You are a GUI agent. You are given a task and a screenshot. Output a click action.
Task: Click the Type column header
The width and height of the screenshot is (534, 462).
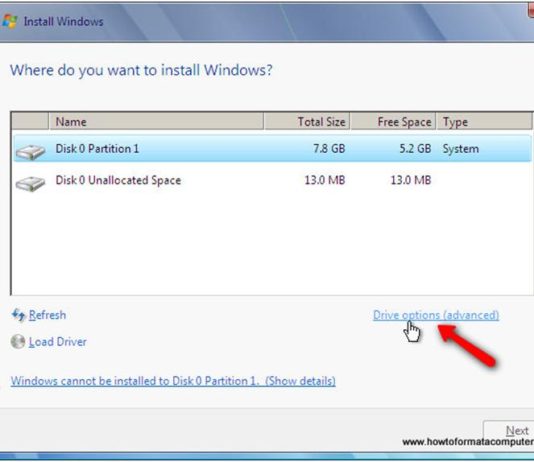484,122
